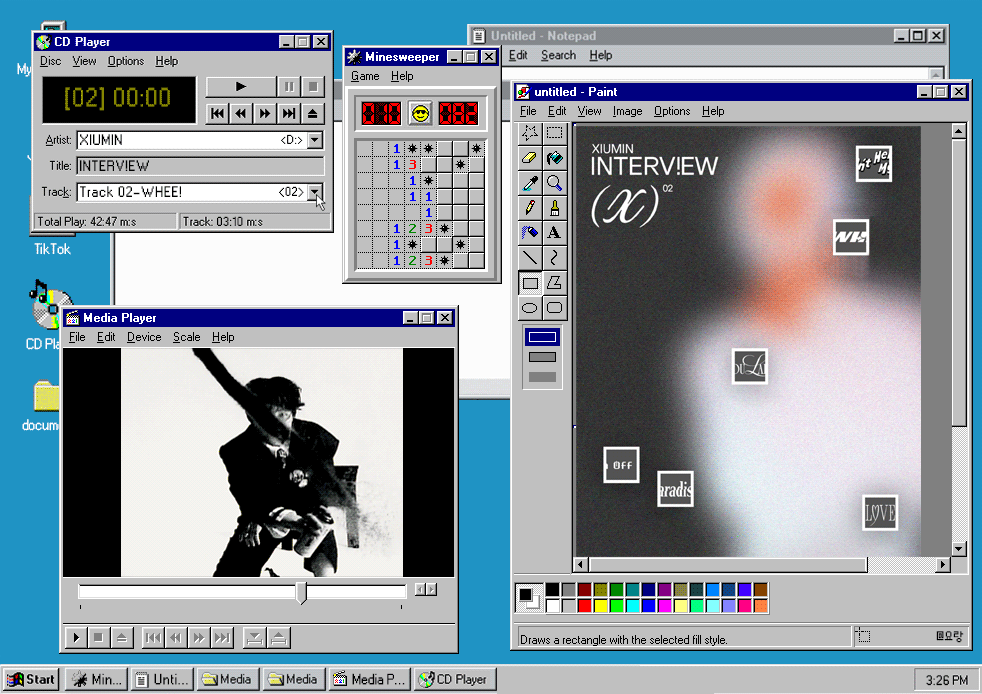Click the CD Player eject button

[313, 113]
